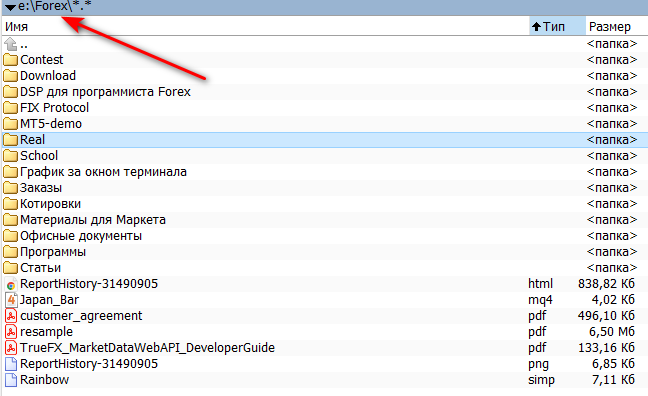Click the html type of ReportHistory-31490905
Image resolution: width=648 pixels, height=396 pixels.
point(540,284)
